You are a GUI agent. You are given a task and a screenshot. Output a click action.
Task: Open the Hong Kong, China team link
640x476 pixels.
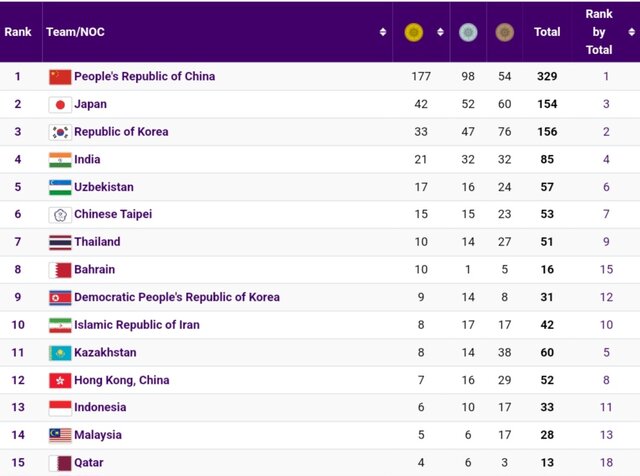(x=121, y=380)
